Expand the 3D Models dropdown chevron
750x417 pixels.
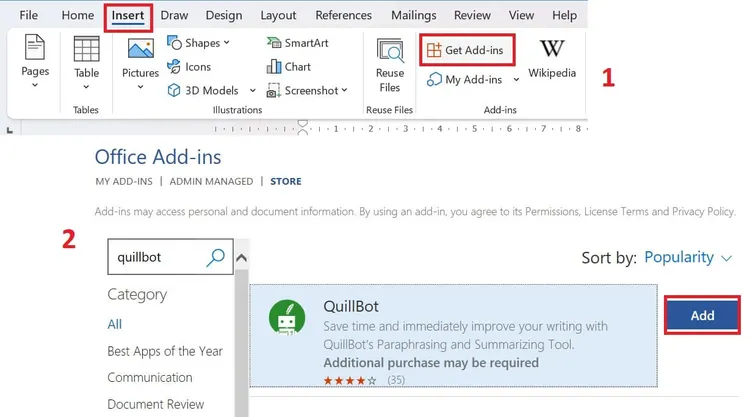coord(253,90)
